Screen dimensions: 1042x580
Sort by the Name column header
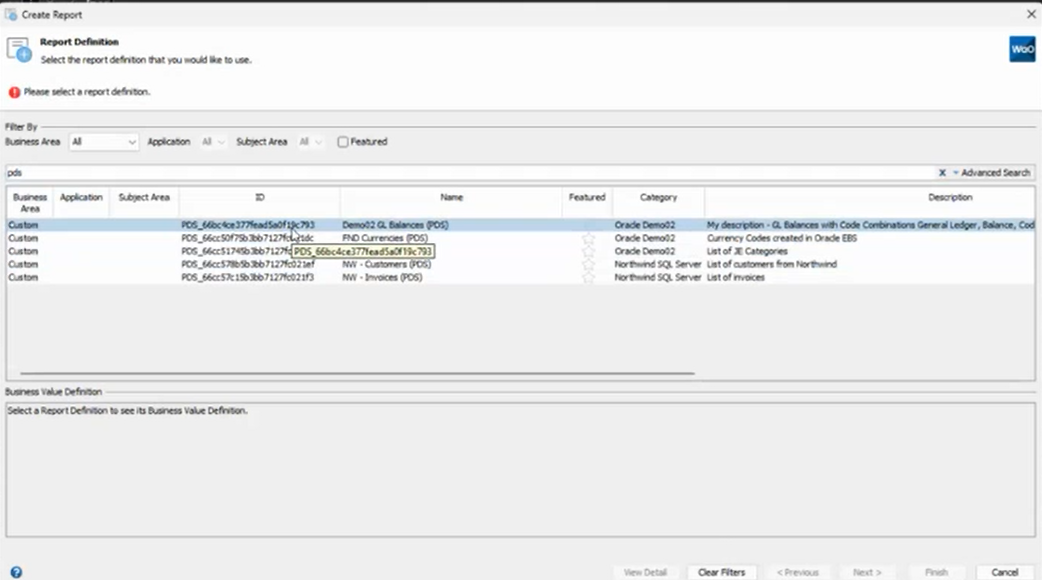tap(451, 197)
